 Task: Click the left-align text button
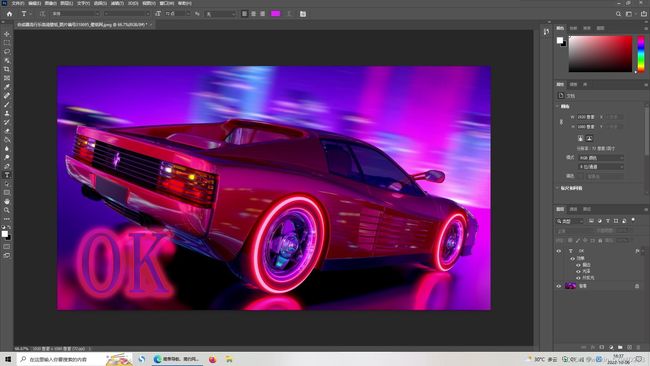(x=244, y=14)
